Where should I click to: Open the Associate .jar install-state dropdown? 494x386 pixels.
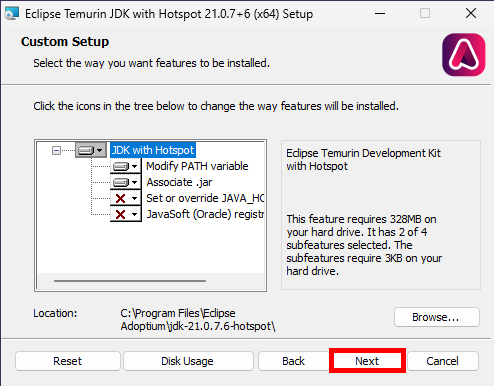click(126, 182)
